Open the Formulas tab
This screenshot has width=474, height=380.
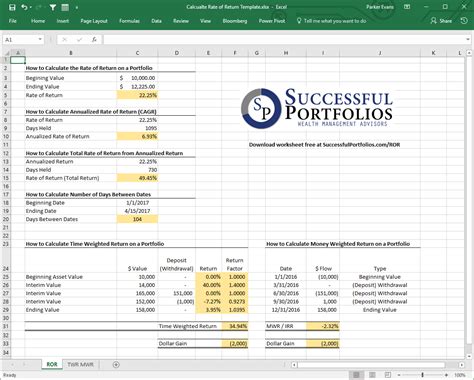[x=129, y=21]
